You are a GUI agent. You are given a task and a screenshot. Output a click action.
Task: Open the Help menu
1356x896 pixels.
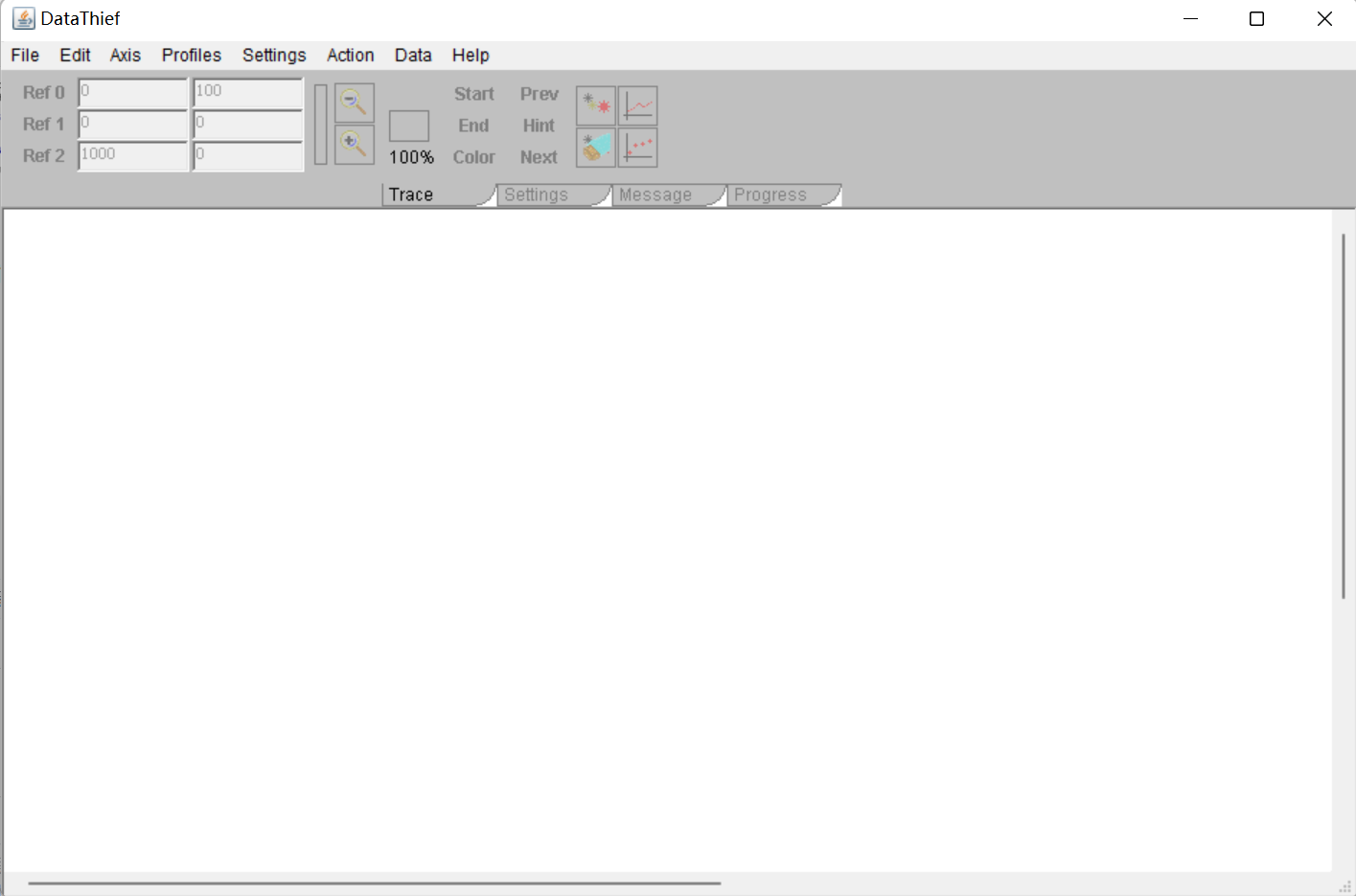coord(471,55)
